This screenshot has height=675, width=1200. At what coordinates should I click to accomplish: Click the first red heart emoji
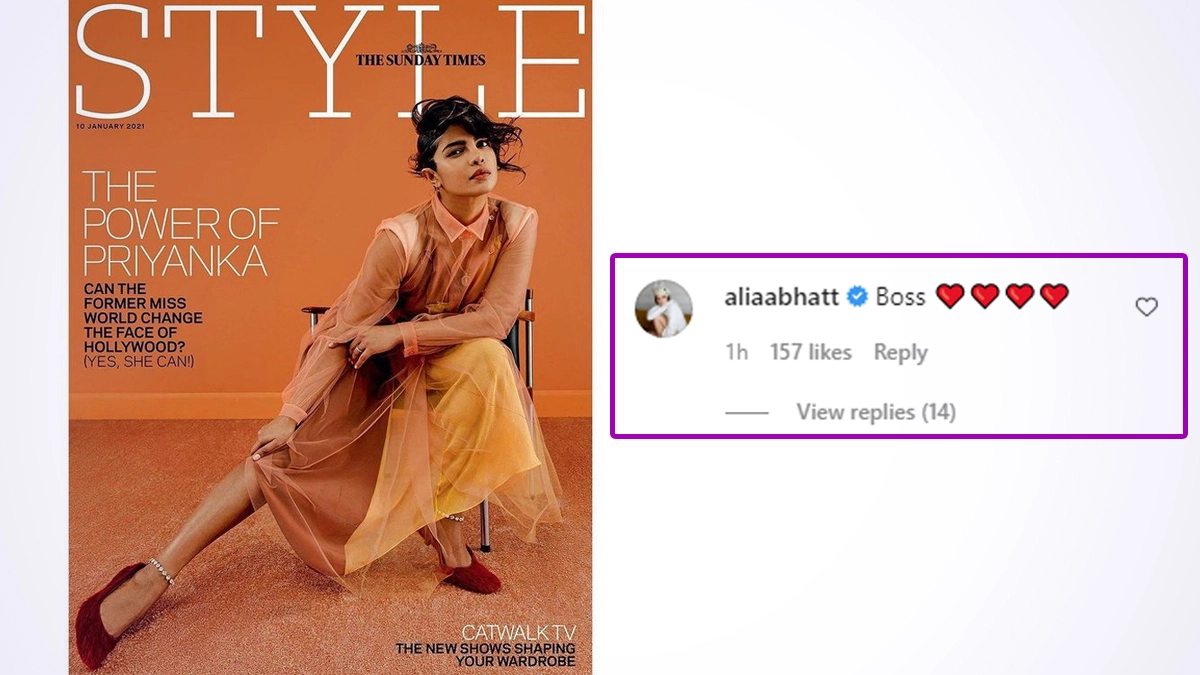(x=950, y=296)
